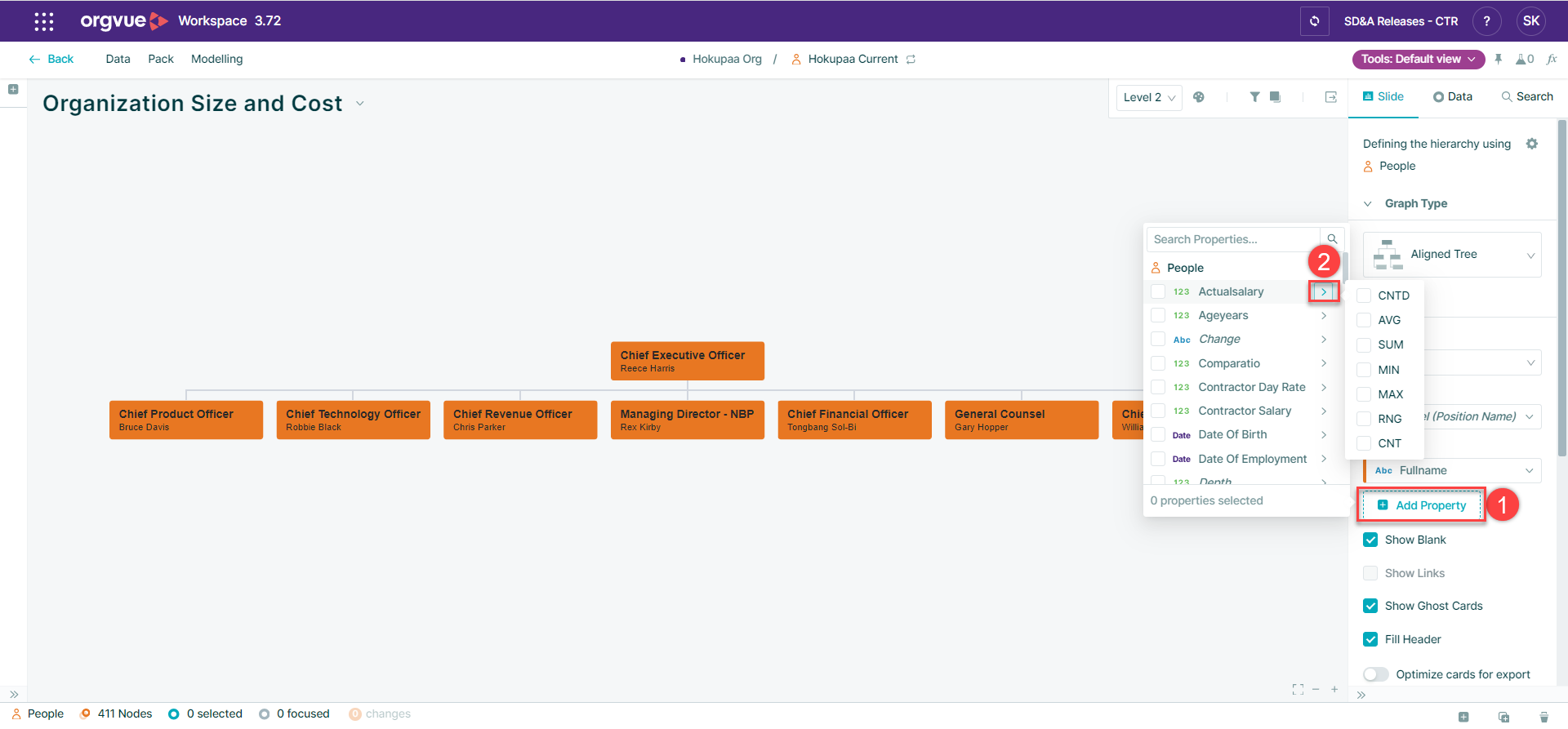
Task: Go Back using the Back link
Action: click(x=51, y=59)
